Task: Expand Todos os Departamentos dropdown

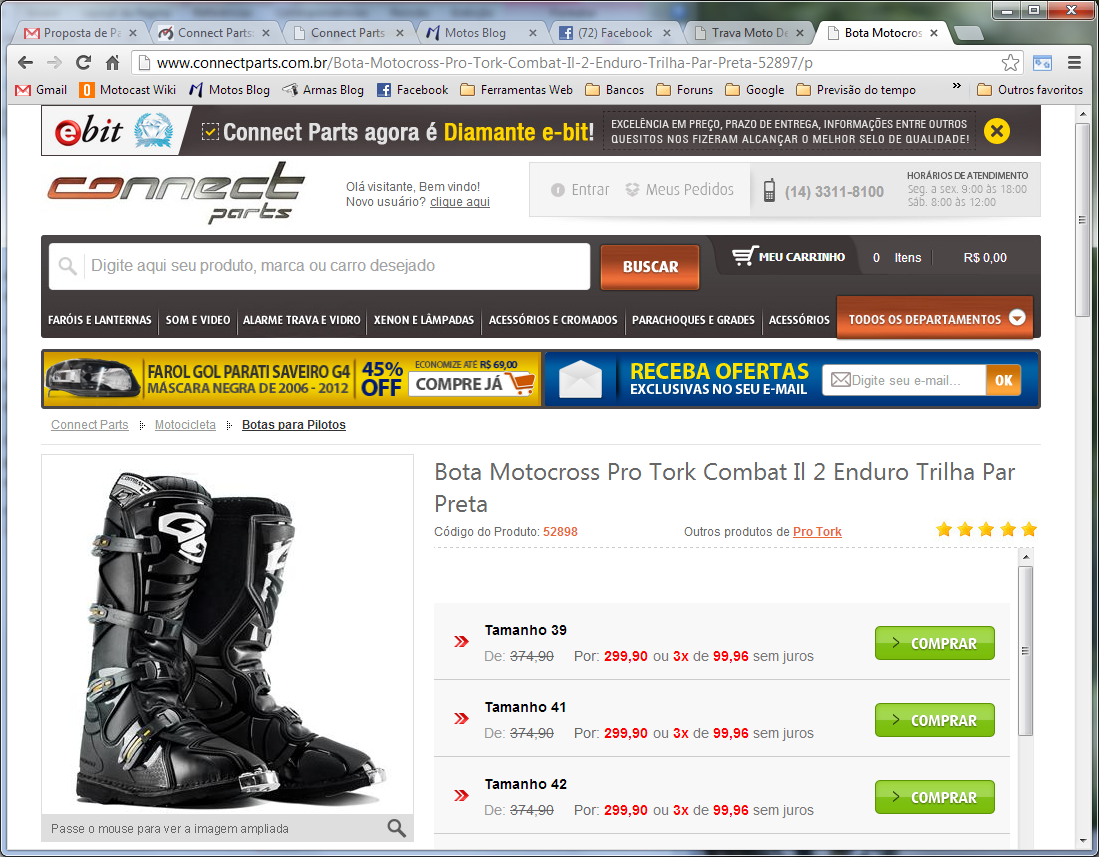Action: [x=935, y=319]
